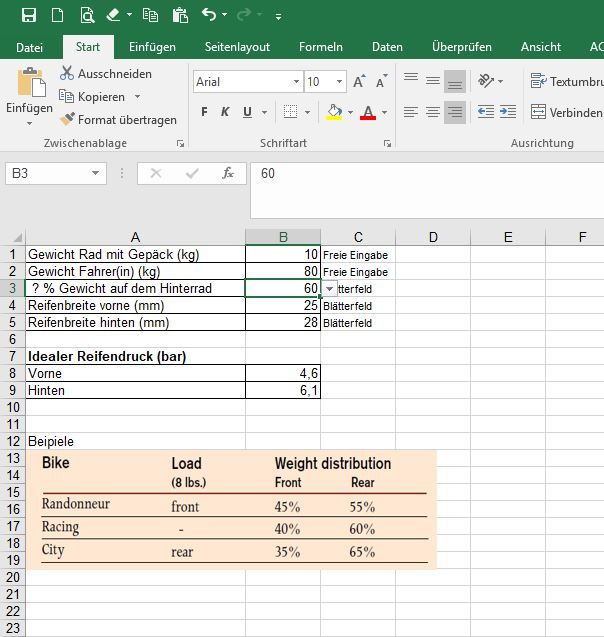The image size is (604, 637).
Task: Open the Seitenlayout ribbon tab
Action: 237,47
